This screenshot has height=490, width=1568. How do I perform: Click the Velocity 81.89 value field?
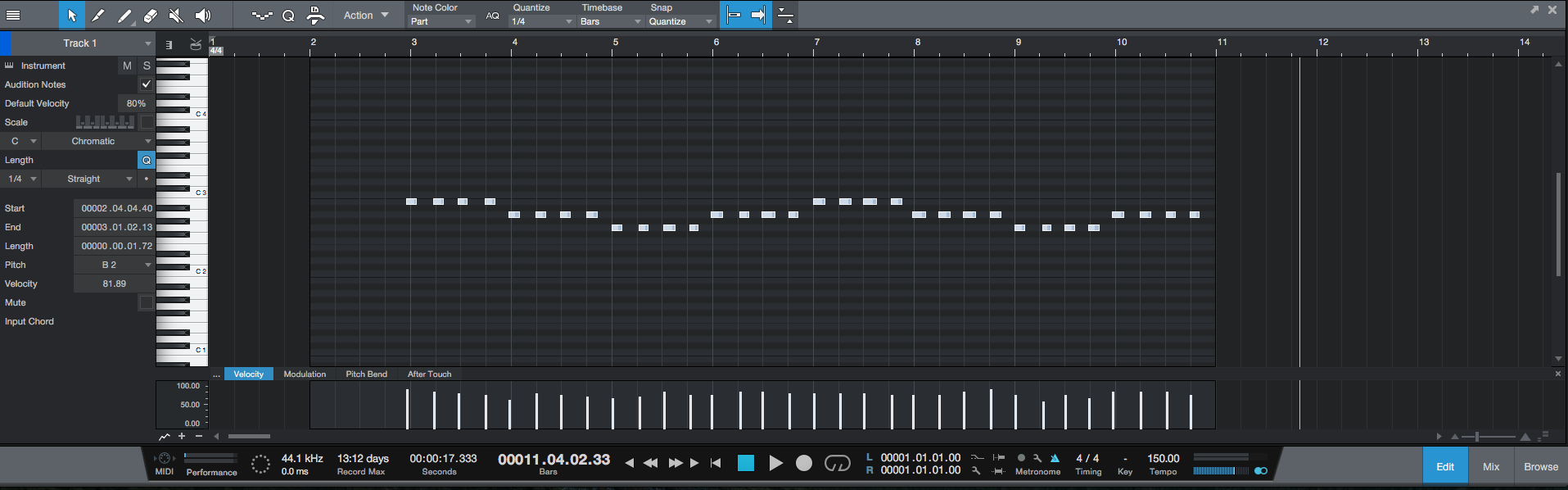pyautogui.click(x=115, y=284)
